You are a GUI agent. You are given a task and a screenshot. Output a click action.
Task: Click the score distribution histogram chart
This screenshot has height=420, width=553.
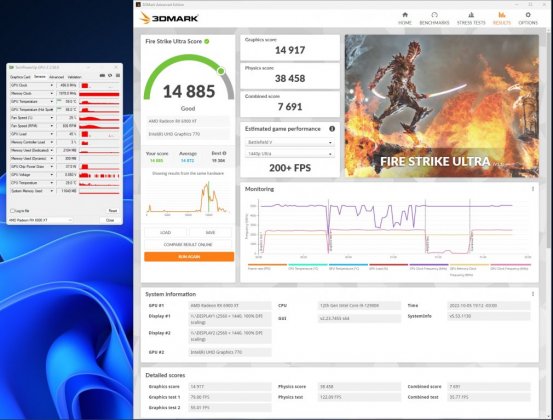point(187,197)
